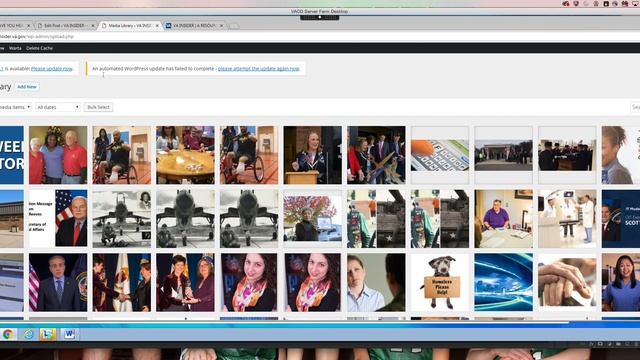Select the woman facing soldier photo
The image size is (640, 360).
point(376,282)
